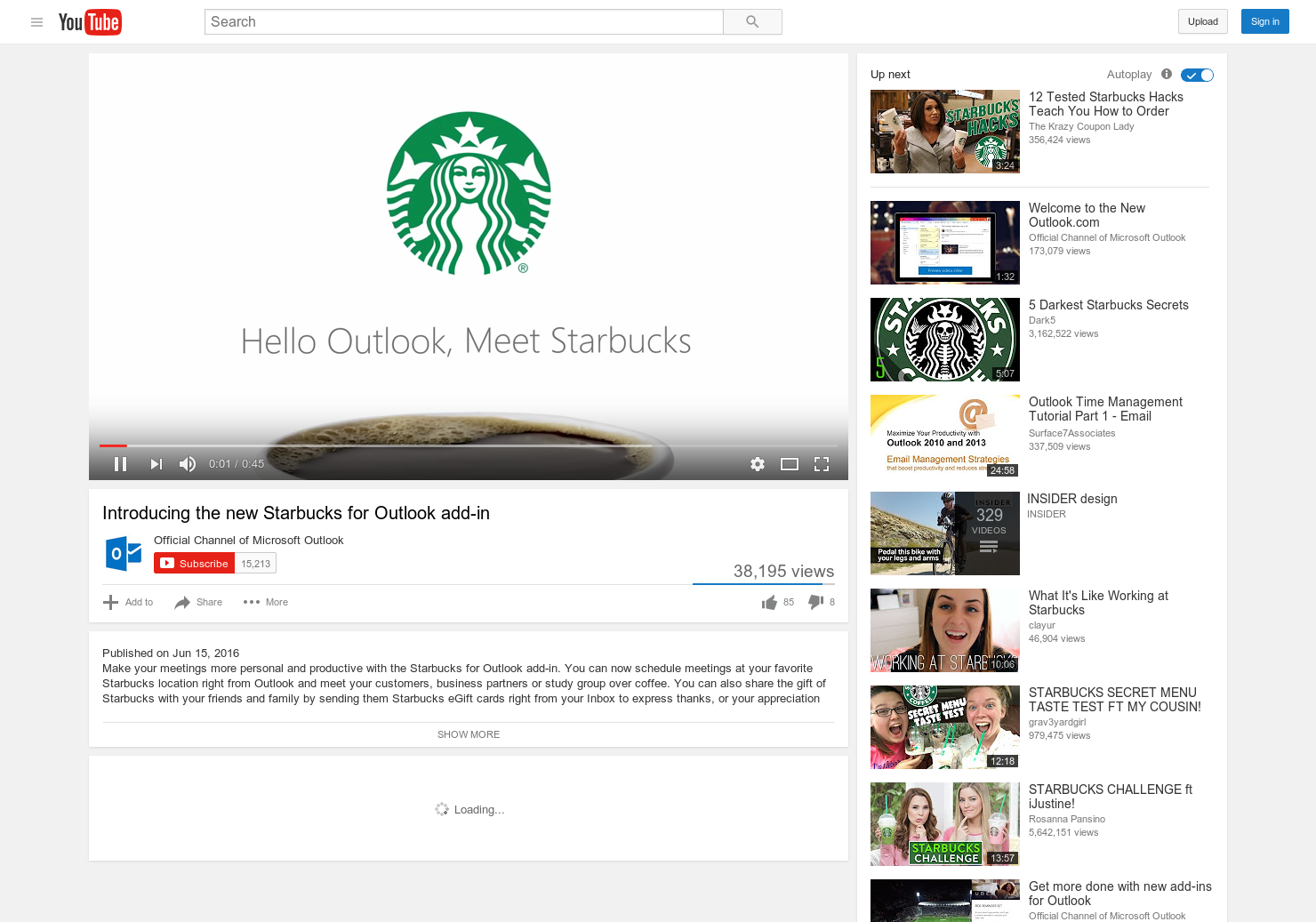Open the Share options
Image resolution: width=1316 pixels, height=922 pixels.
[x=197, y=602]
